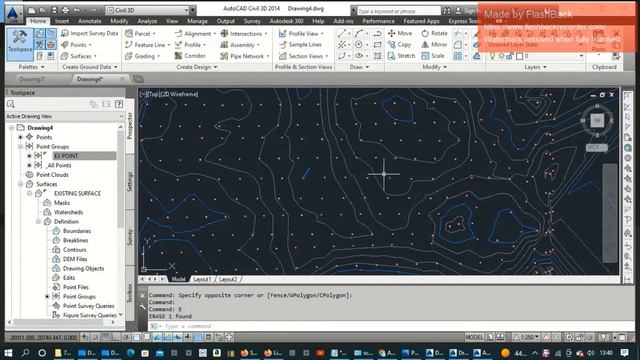Toggle layer lock icon

pos(509,56)
